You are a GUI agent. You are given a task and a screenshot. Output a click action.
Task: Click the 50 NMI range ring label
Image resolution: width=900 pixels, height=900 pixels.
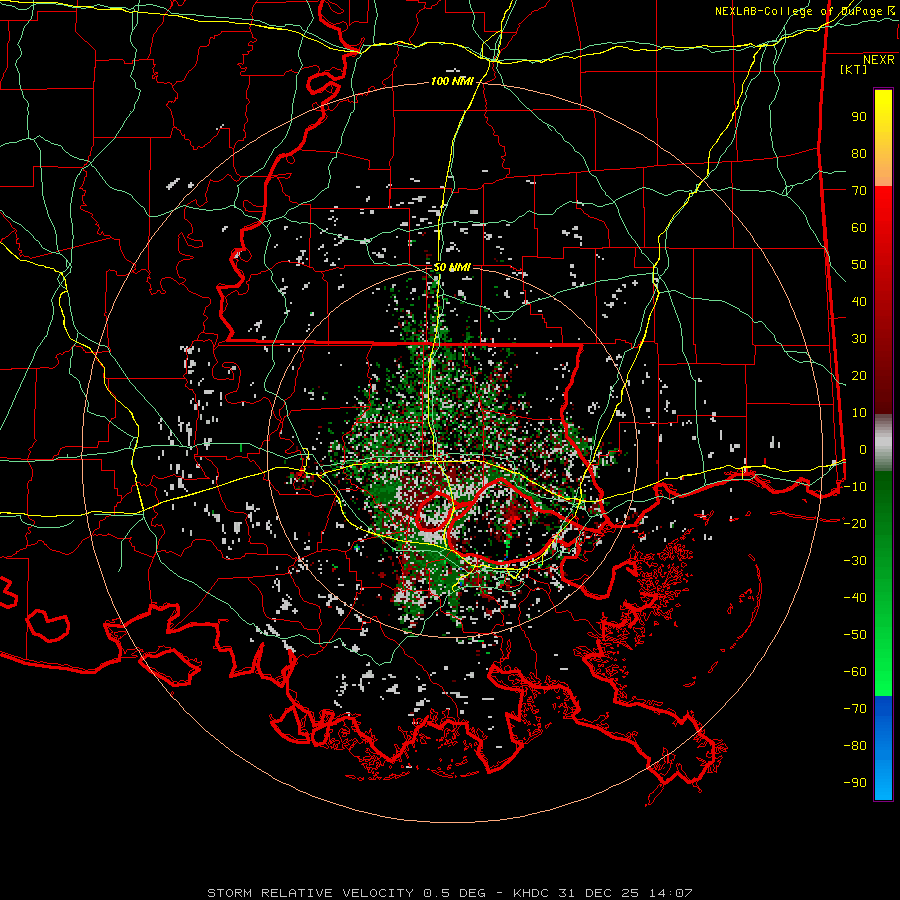pyautogui.click(x=452, y=267)
